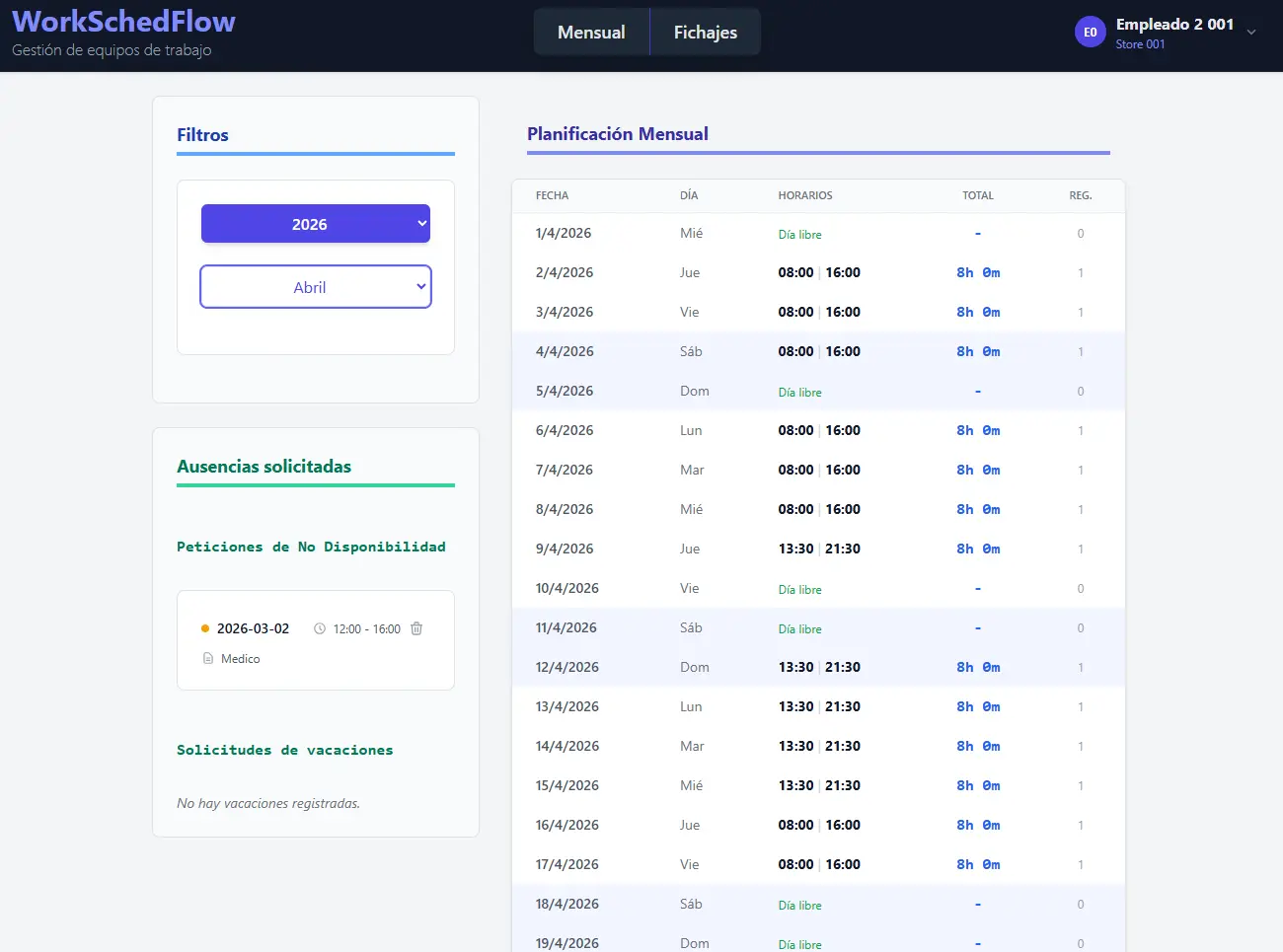Click the 8h 0m total for 12/4/2026
The height and width of the screenshot is (952, 1283).
tap(978, 667)
